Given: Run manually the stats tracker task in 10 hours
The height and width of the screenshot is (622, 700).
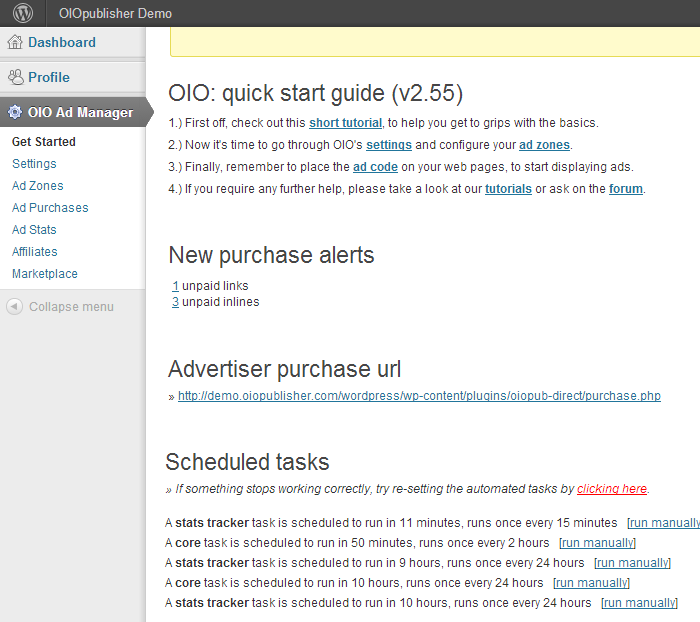Looking at the screenshot, I should [x=639, y=603].
